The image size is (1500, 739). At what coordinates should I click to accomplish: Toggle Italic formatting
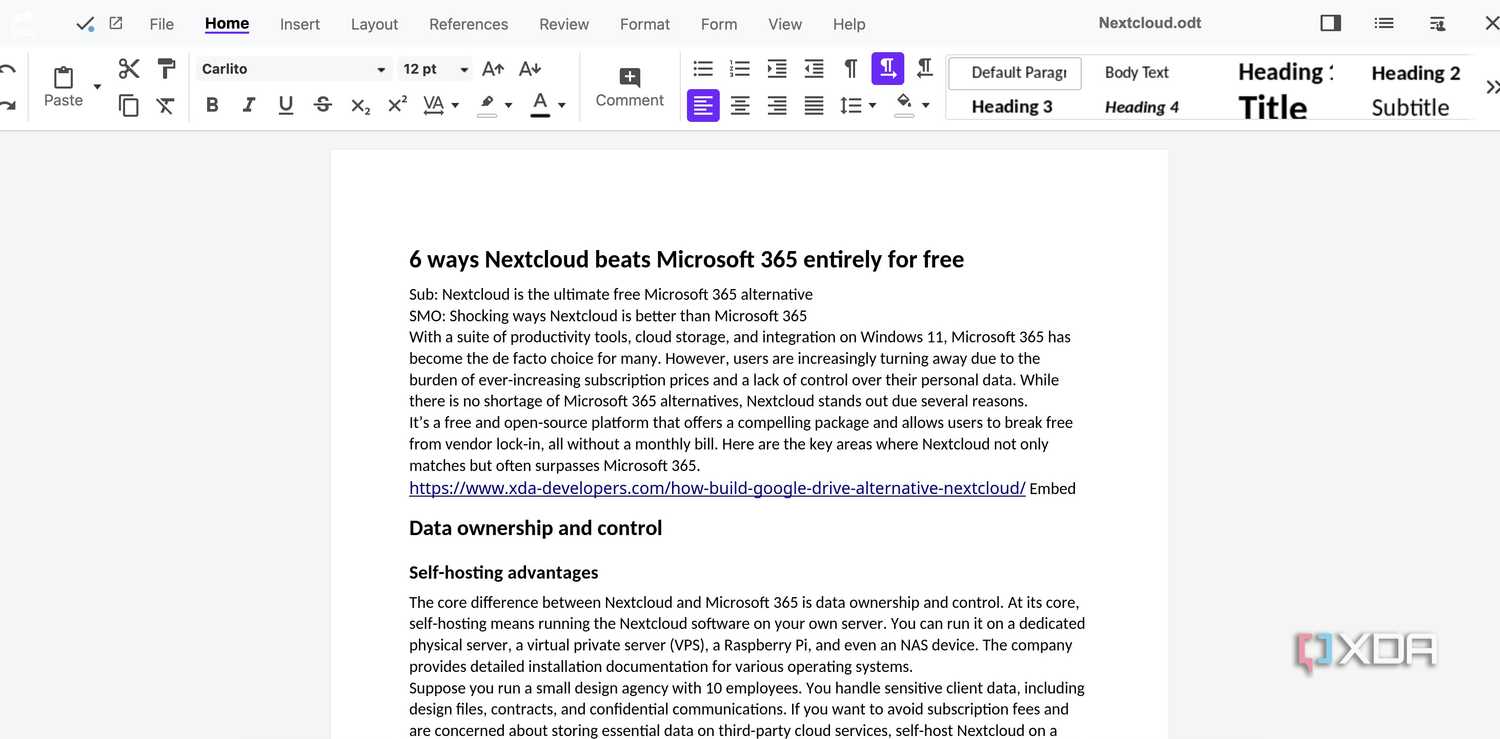(x=249, y=105)
